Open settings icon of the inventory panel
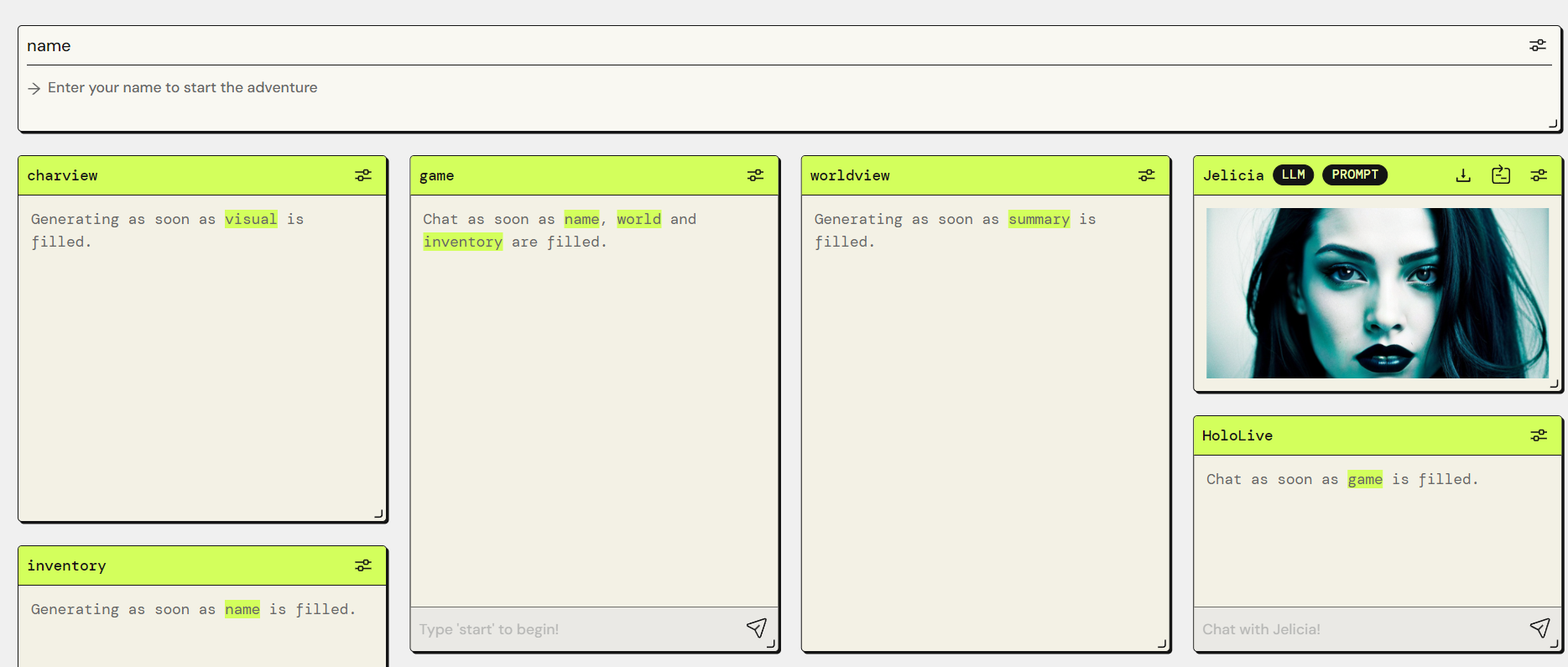The width and height of the screenshot is (1568, 667). [363, 565]
